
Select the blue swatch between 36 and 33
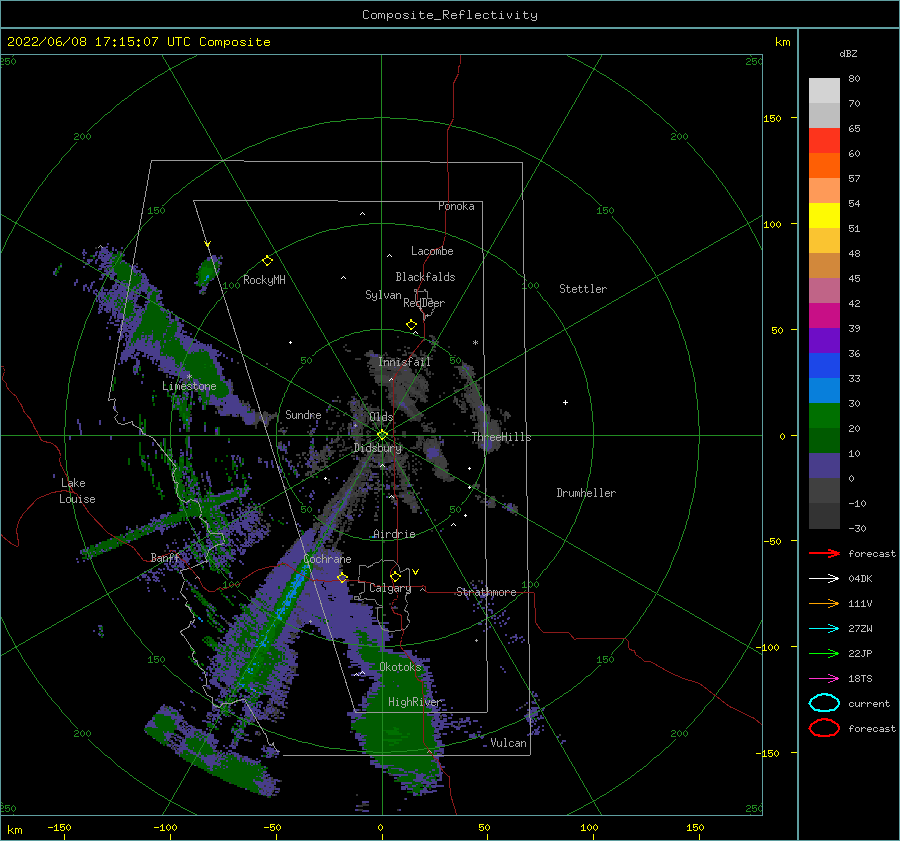pos(824,365)
